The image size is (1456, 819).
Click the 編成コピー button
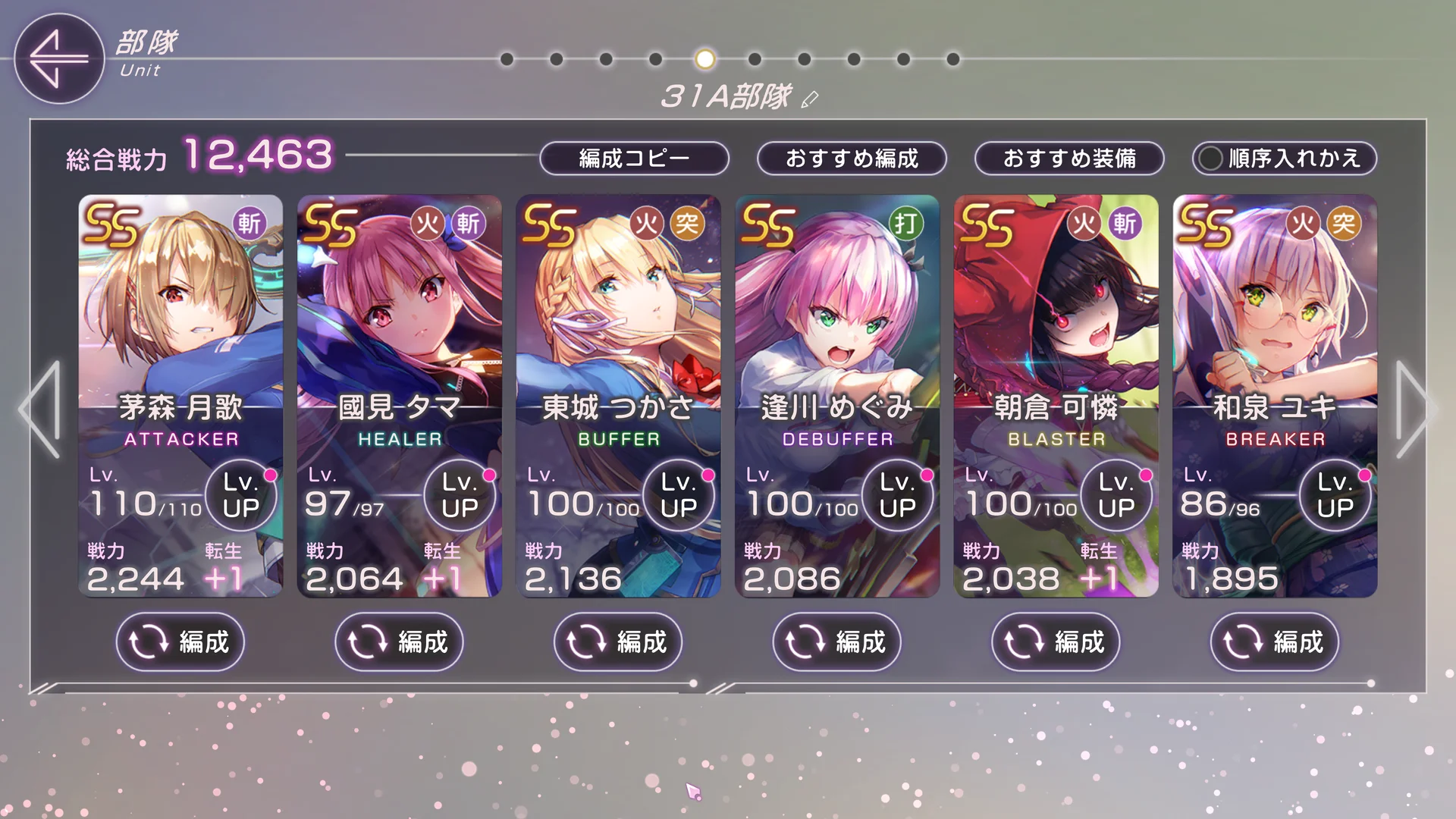tap(634, 158)
